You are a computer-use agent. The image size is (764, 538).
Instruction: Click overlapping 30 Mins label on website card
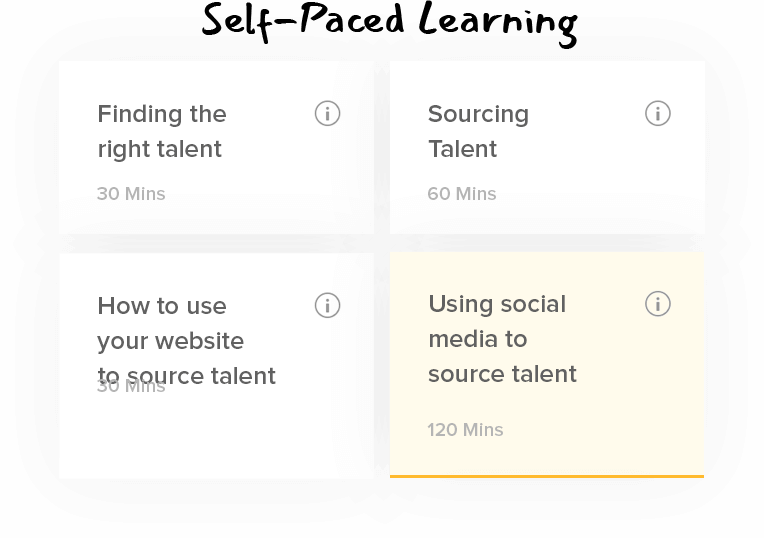coord(131,386)
